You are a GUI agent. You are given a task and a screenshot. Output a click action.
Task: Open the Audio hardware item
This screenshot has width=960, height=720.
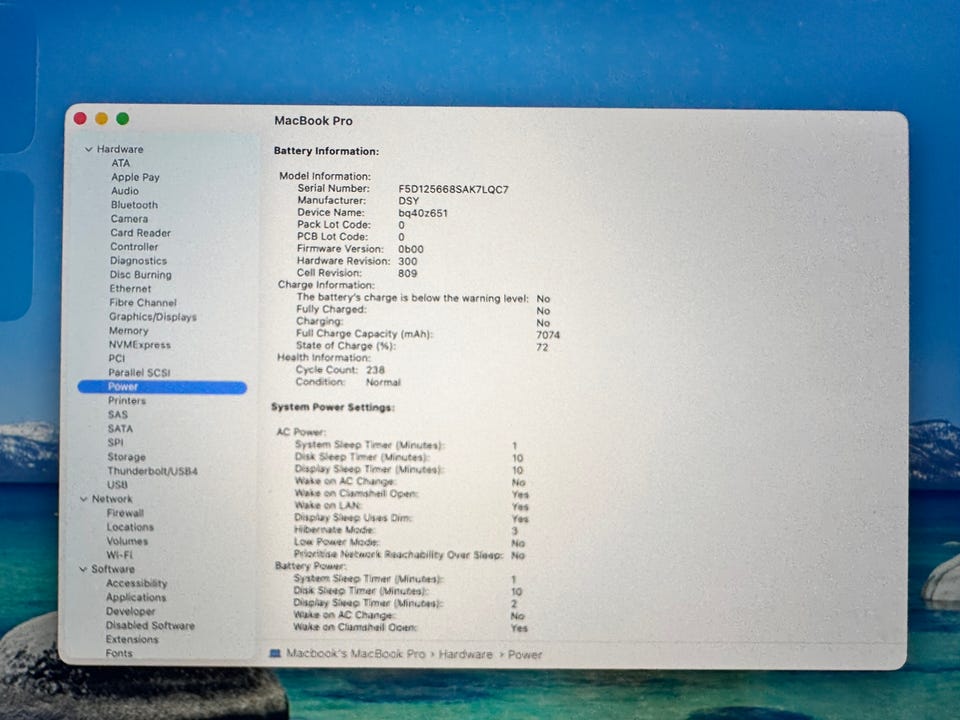[x=124, y=191]
